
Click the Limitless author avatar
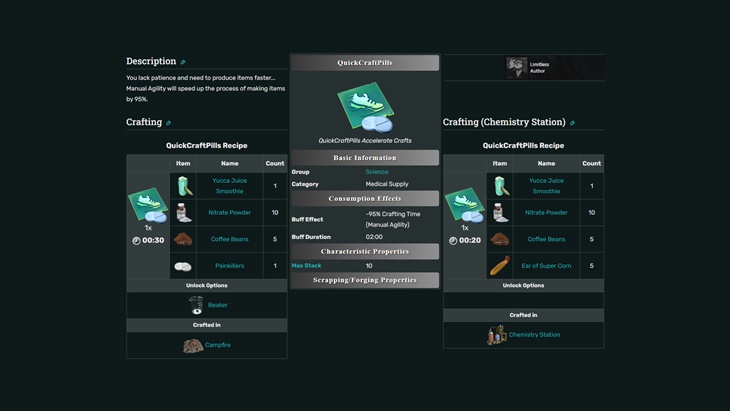click(x=516, y=67)
